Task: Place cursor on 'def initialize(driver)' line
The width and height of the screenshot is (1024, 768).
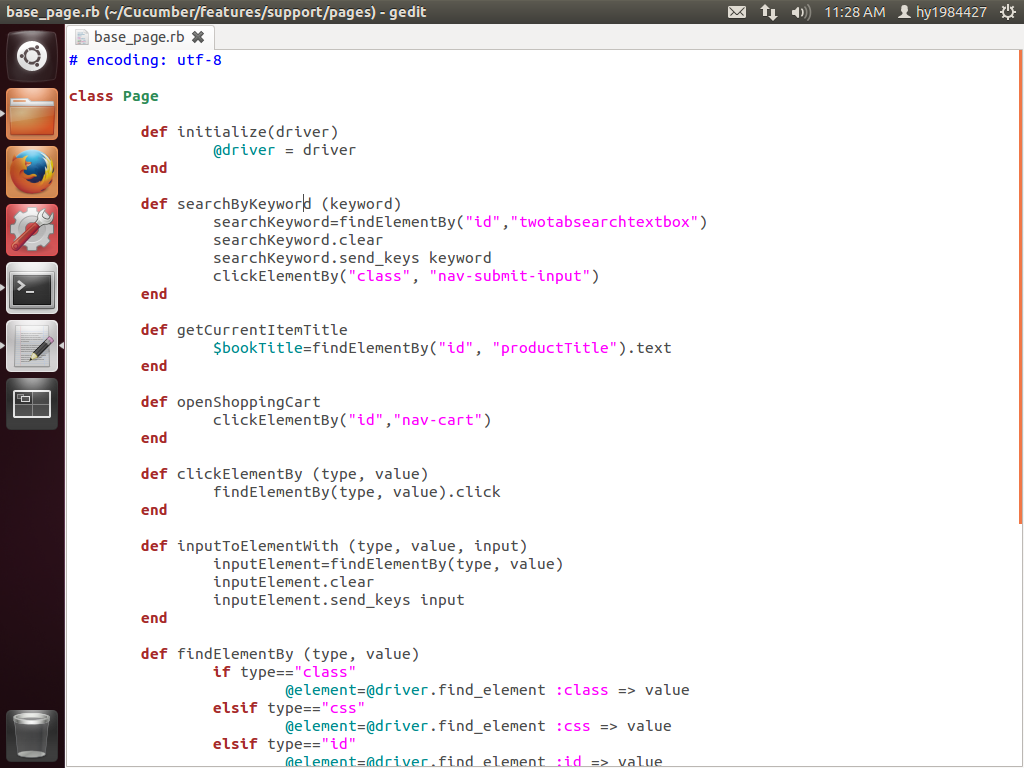Action: (239, 132)
